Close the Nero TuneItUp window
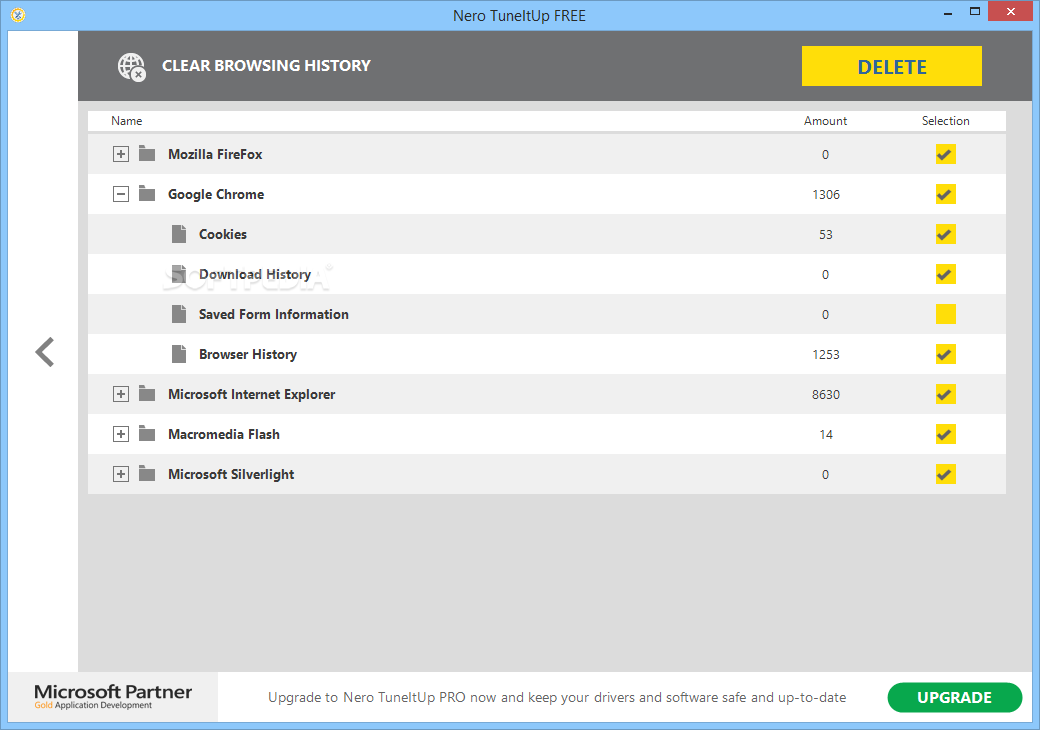Image resolution: width=1040 pixels, height=730 pixels. pos(1010,11)
